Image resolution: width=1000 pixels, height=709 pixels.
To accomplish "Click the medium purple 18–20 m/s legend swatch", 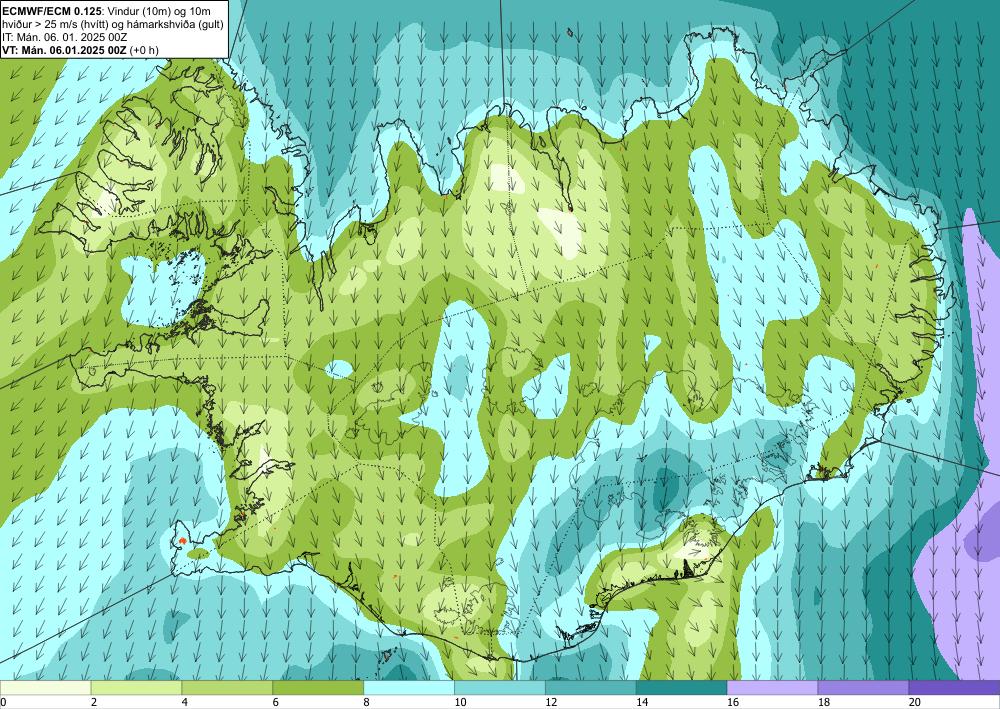I will click(863, 687).
